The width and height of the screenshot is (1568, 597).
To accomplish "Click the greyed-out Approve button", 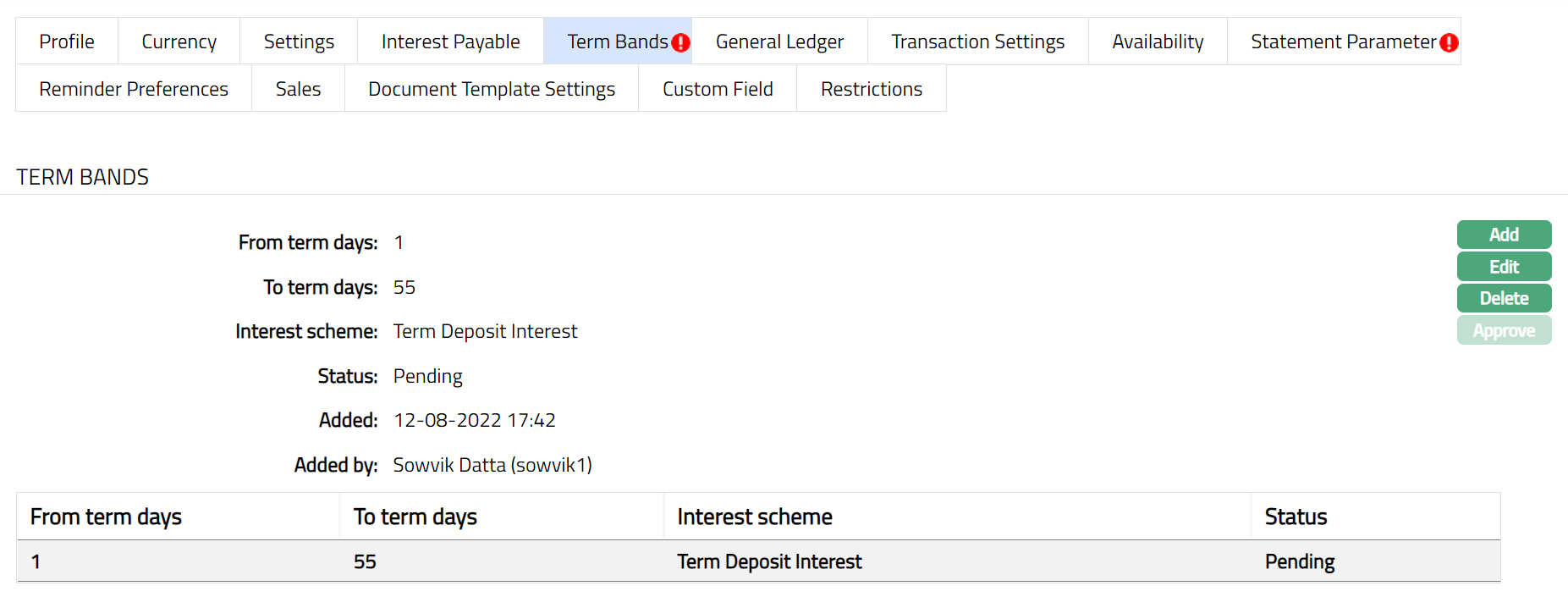I will (x=1504, y=330).
